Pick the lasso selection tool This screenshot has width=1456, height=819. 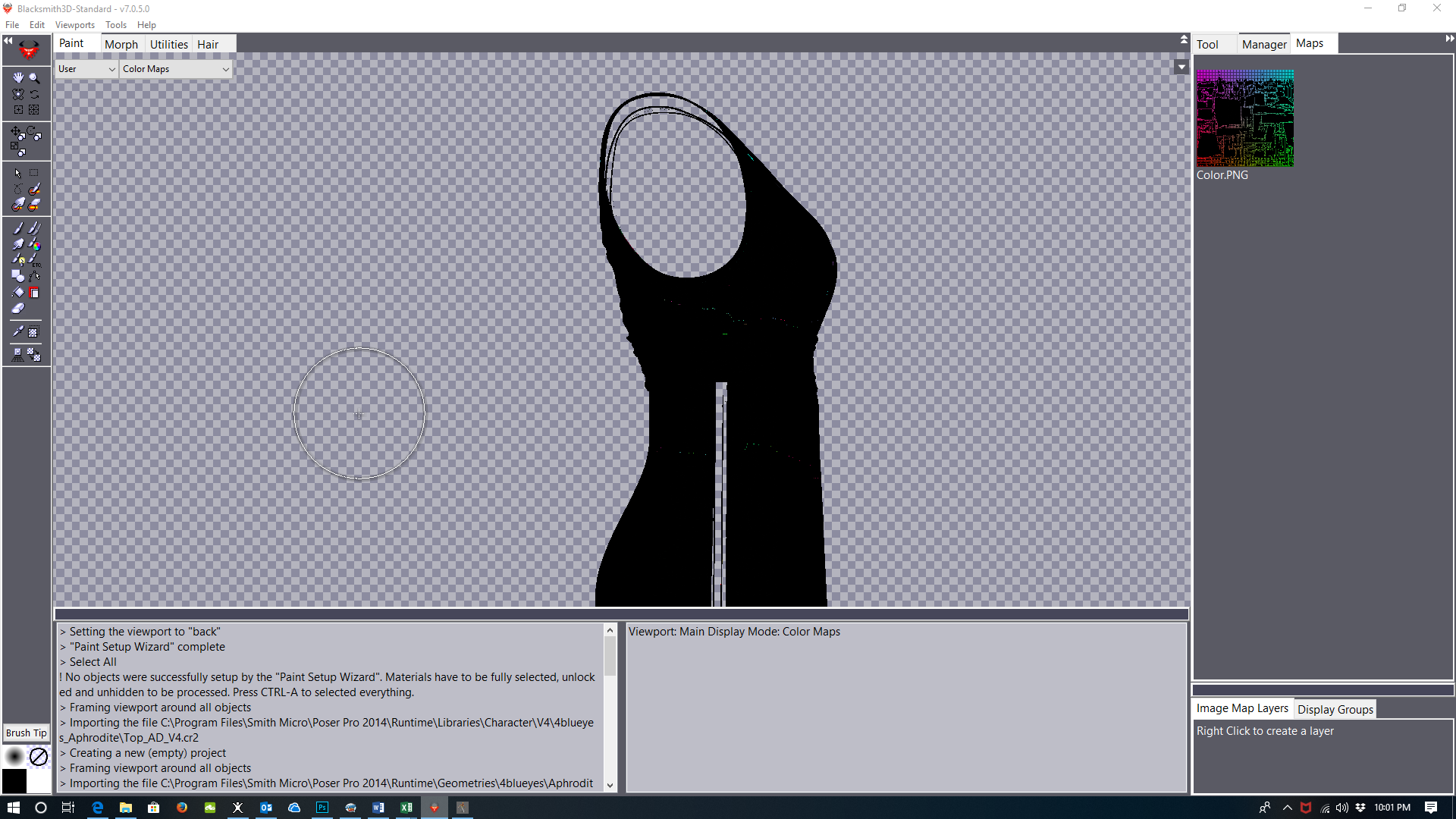[x=17, y=188]
